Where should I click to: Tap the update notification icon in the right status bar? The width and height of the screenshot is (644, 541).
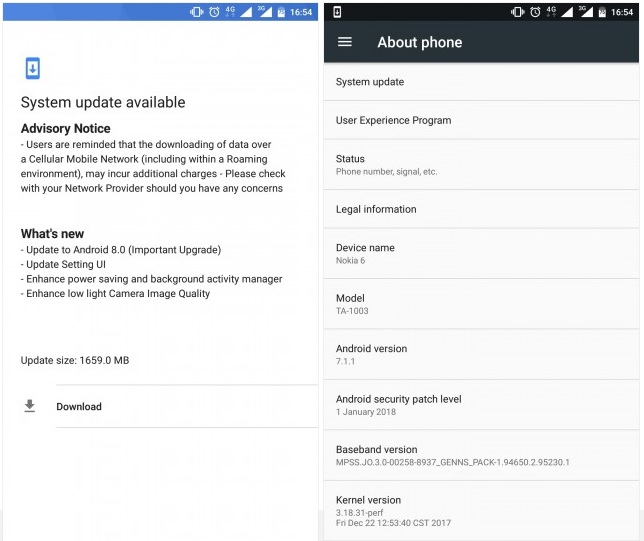pyautogui.click(x=337, y=12)
